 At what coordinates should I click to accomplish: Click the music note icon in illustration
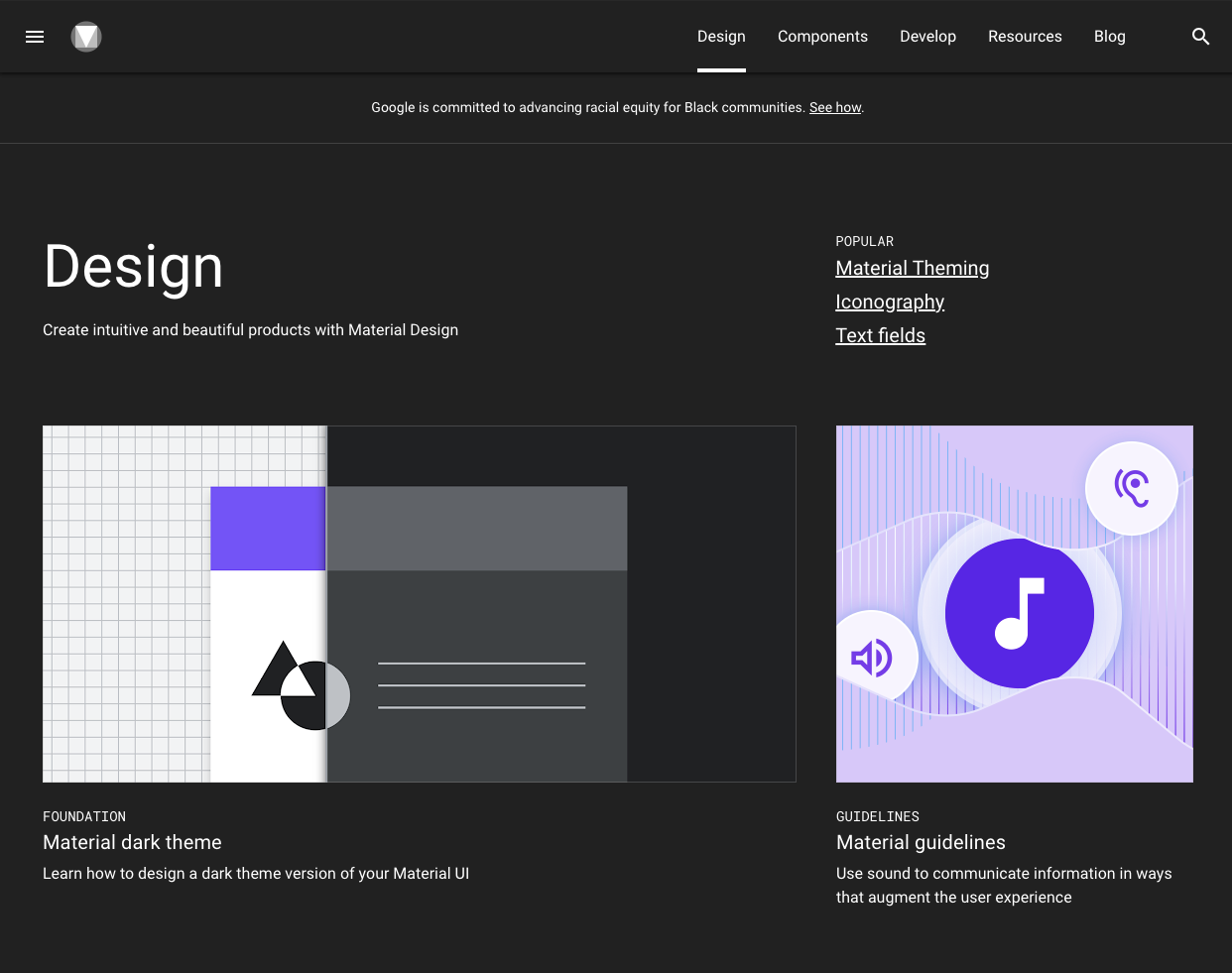click(1020, 613)
